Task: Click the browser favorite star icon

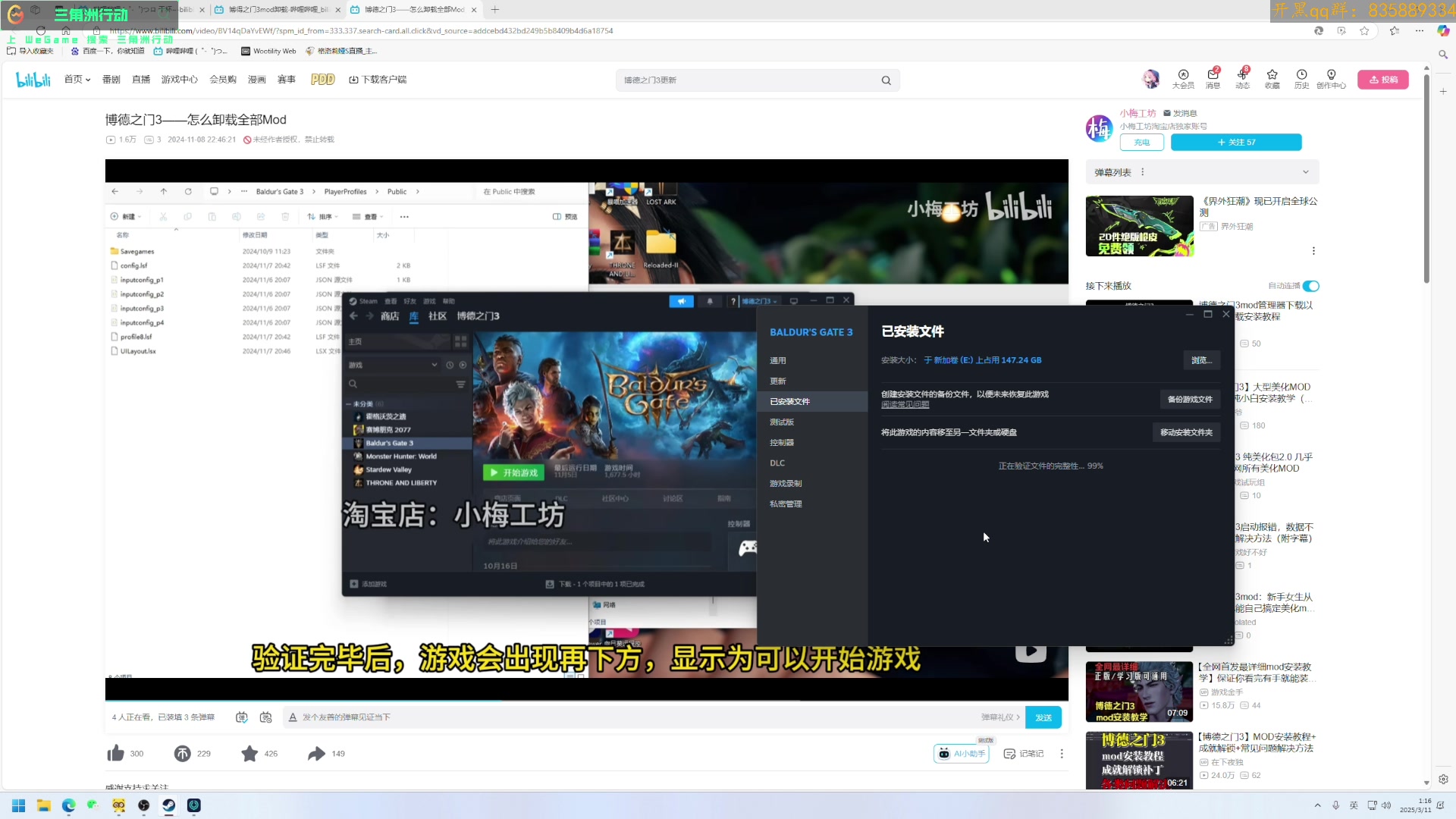Action: (x=1364, y=31)
